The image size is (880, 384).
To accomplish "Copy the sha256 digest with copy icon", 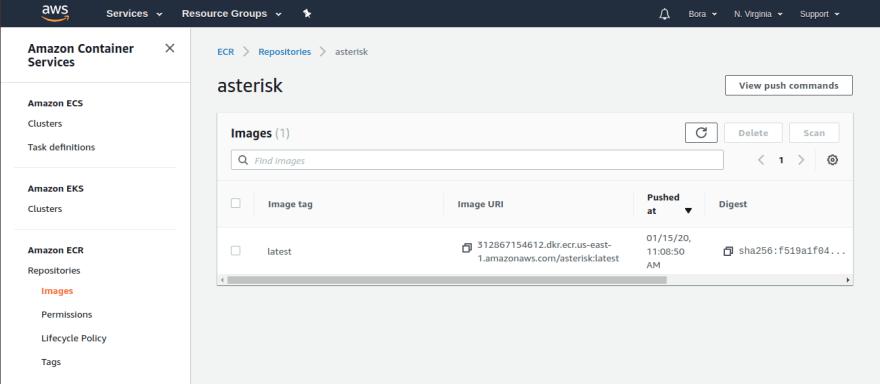I will coord(728,252).
